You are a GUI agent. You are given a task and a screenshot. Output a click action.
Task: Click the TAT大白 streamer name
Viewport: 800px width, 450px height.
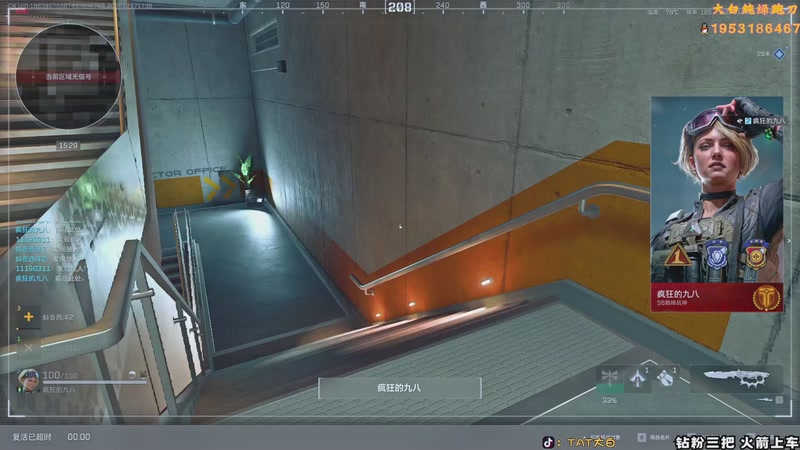[592, 442]
